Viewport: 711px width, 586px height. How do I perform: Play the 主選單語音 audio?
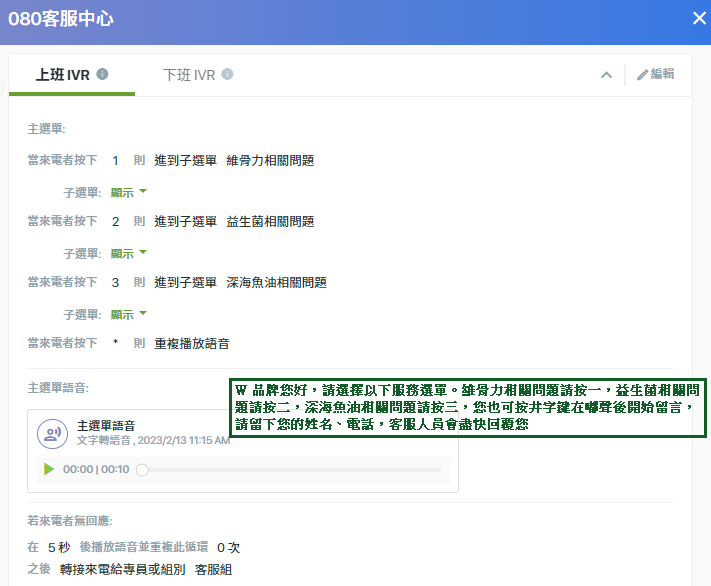click(x=49, y=469)
